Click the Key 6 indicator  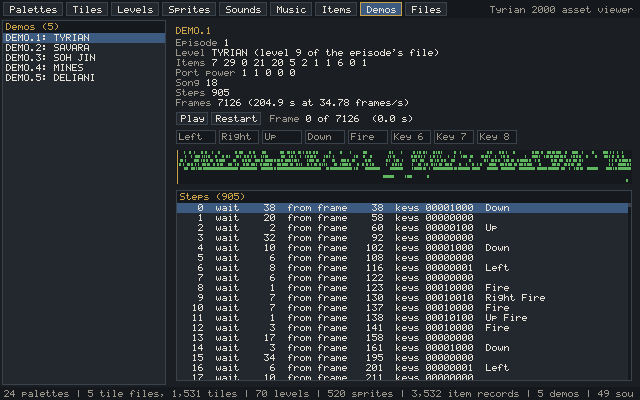[411, 137]
